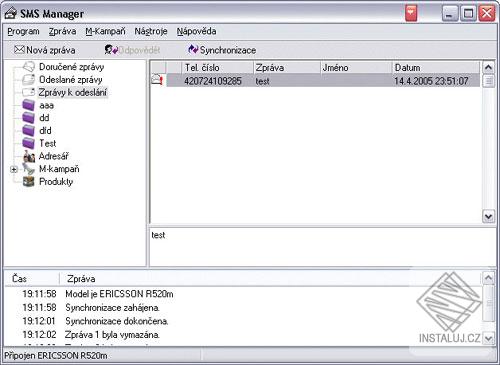
Task: Select Zprávy k odeslání in the tree
Action: pos(73,92)
